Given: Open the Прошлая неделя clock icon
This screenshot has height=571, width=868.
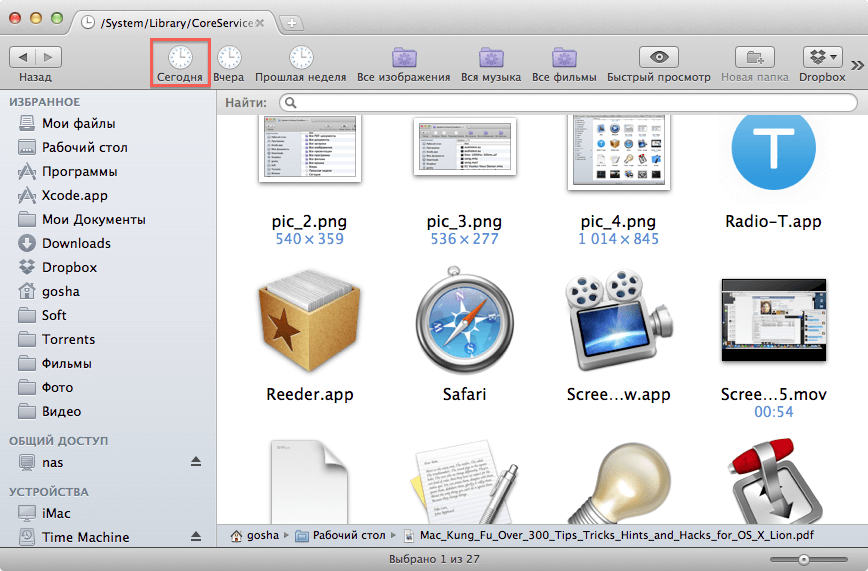Looking at the screenshot, I should (301, 57).
